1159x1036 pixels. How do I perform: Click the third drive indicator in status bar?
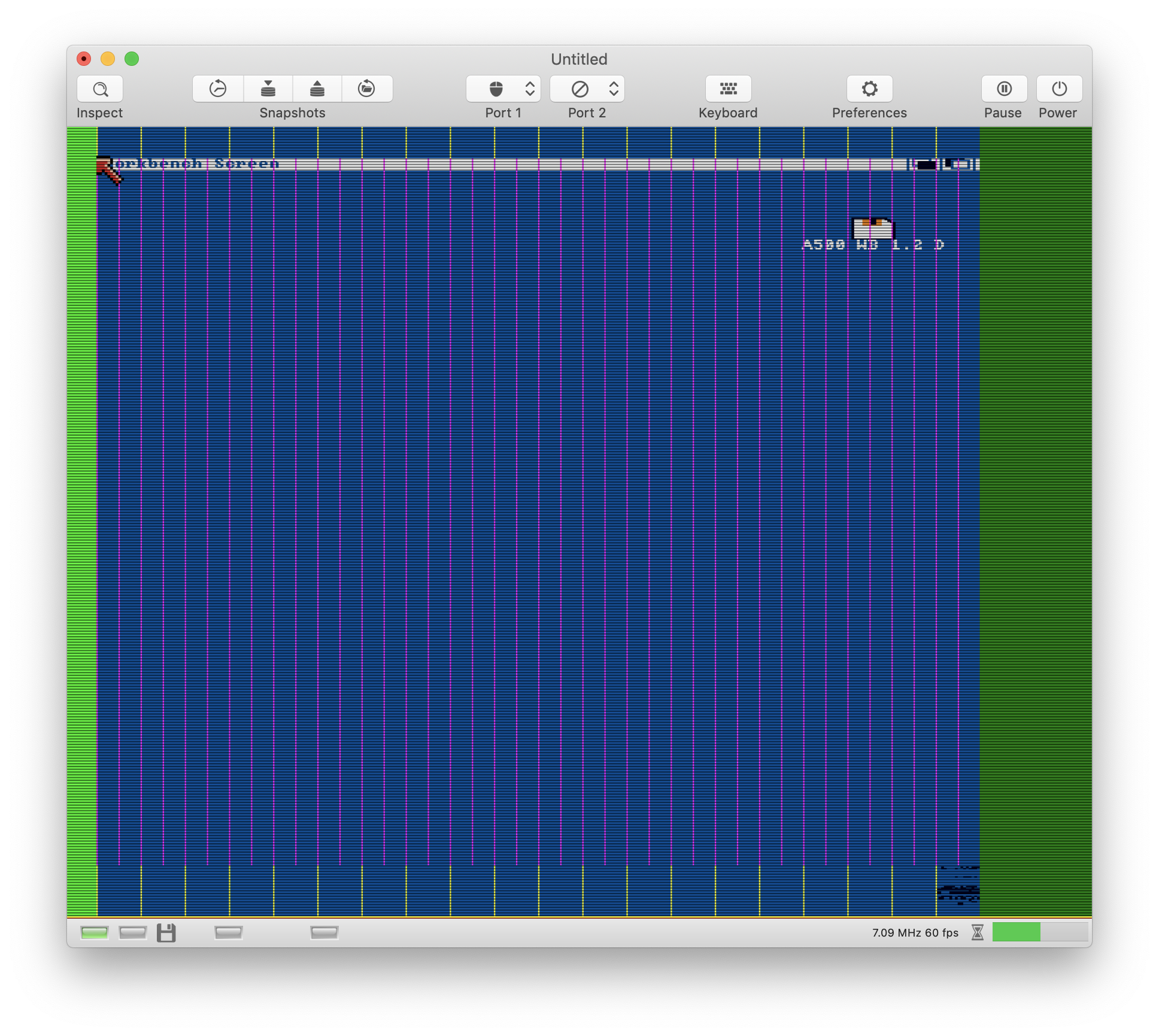pyautogui.click(x=229, y=932)
